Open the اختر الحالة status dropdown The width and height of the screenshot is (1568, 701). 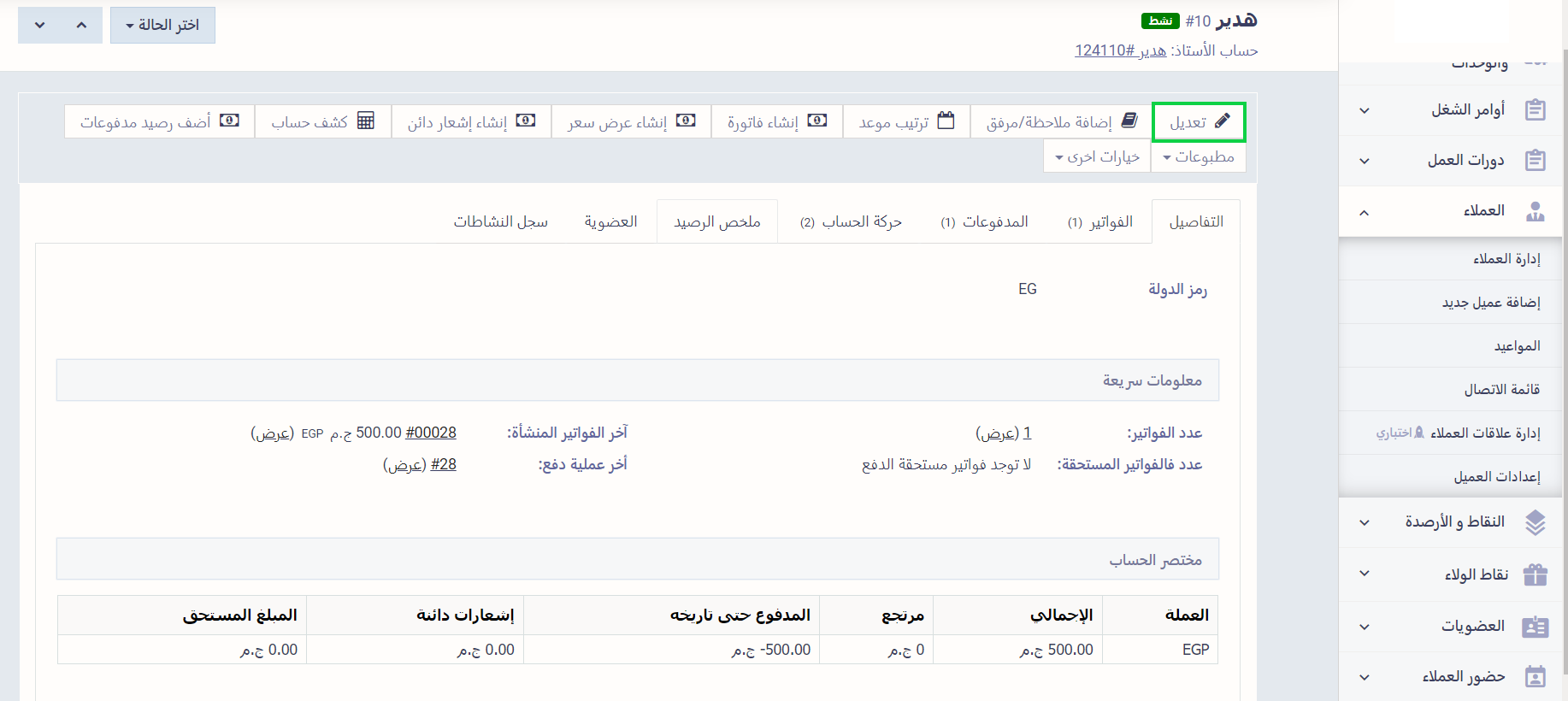click(x=162, y=26)
